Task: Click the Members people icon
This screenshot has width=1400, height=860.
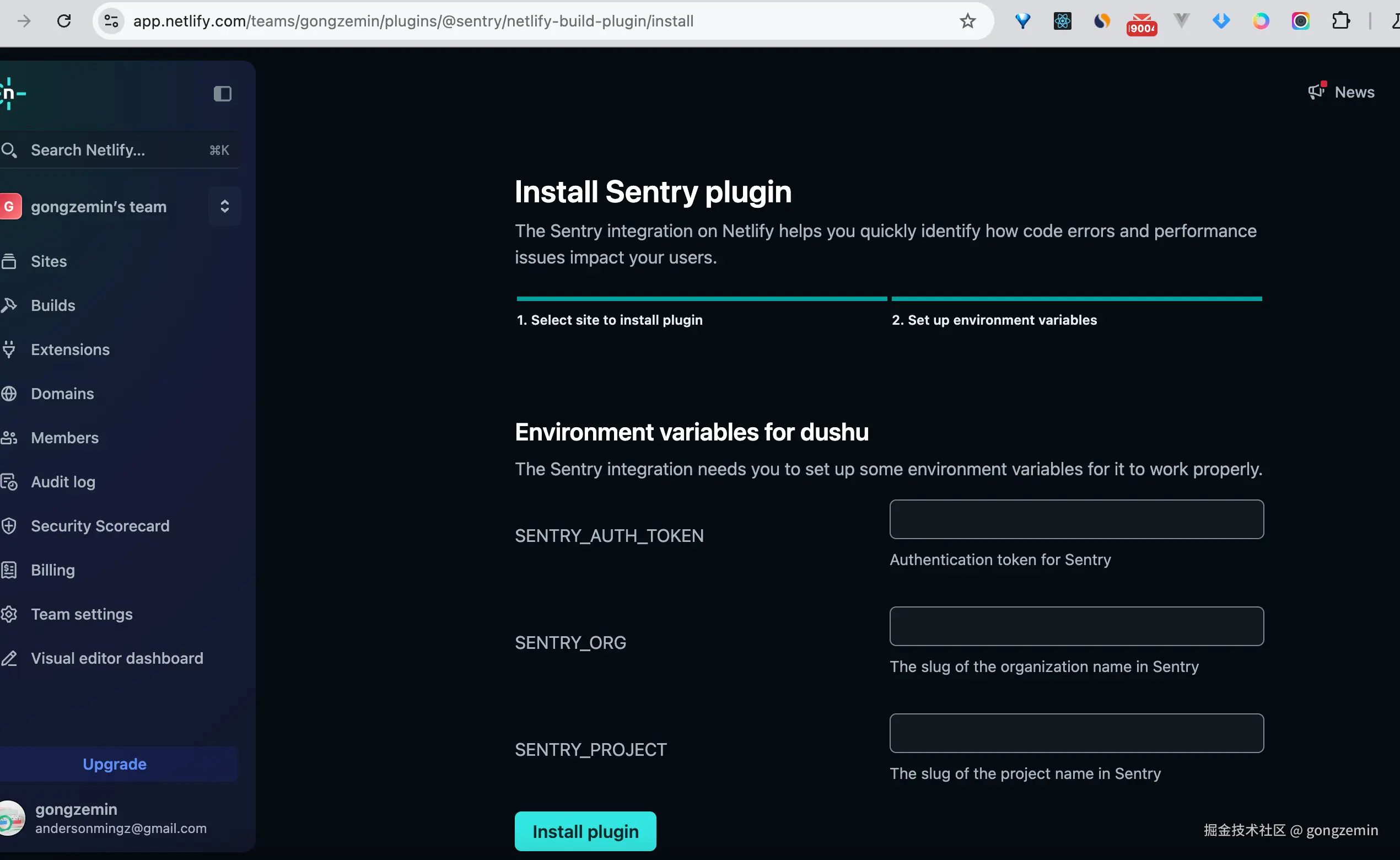Action: [9, 437]
